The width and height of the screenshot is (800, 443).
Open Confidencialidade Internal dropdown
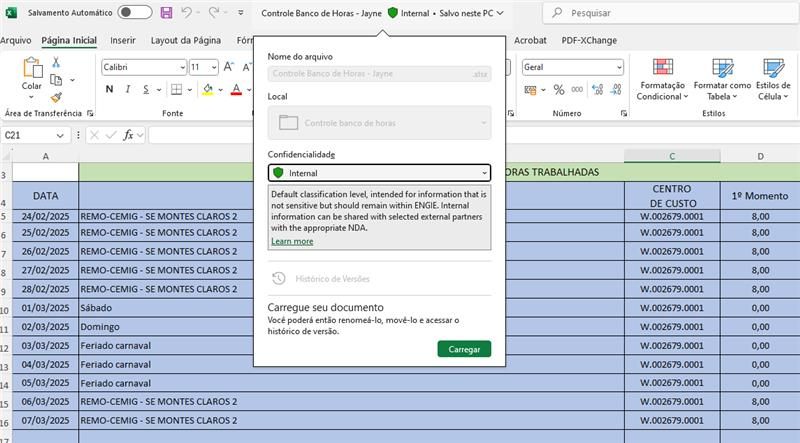pos(379,173)
